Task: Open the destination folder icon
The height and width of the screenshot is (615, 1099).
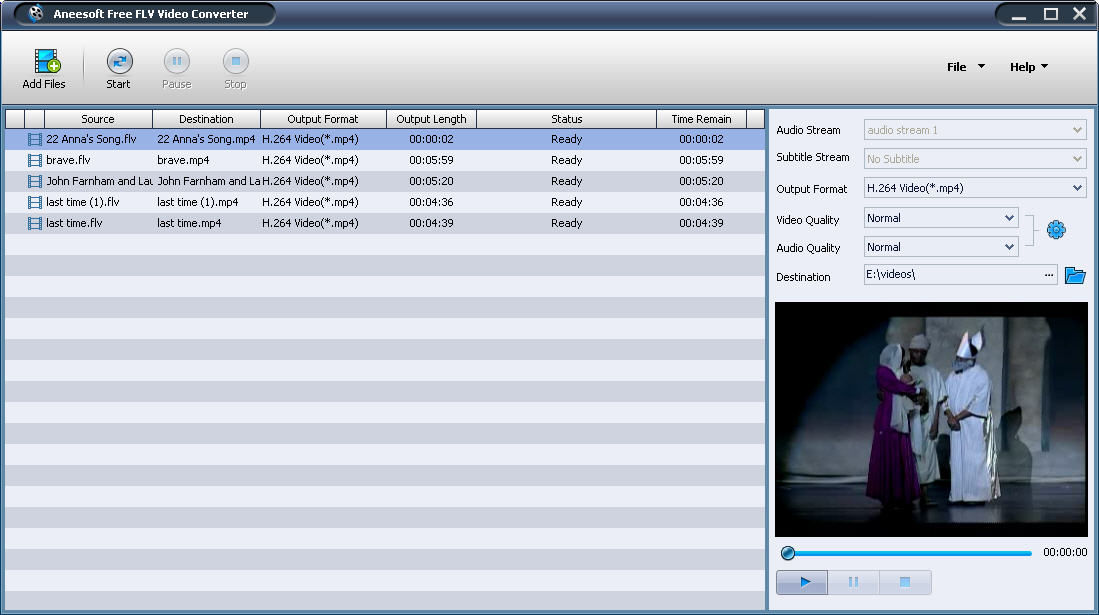Action: point(1075,275)
